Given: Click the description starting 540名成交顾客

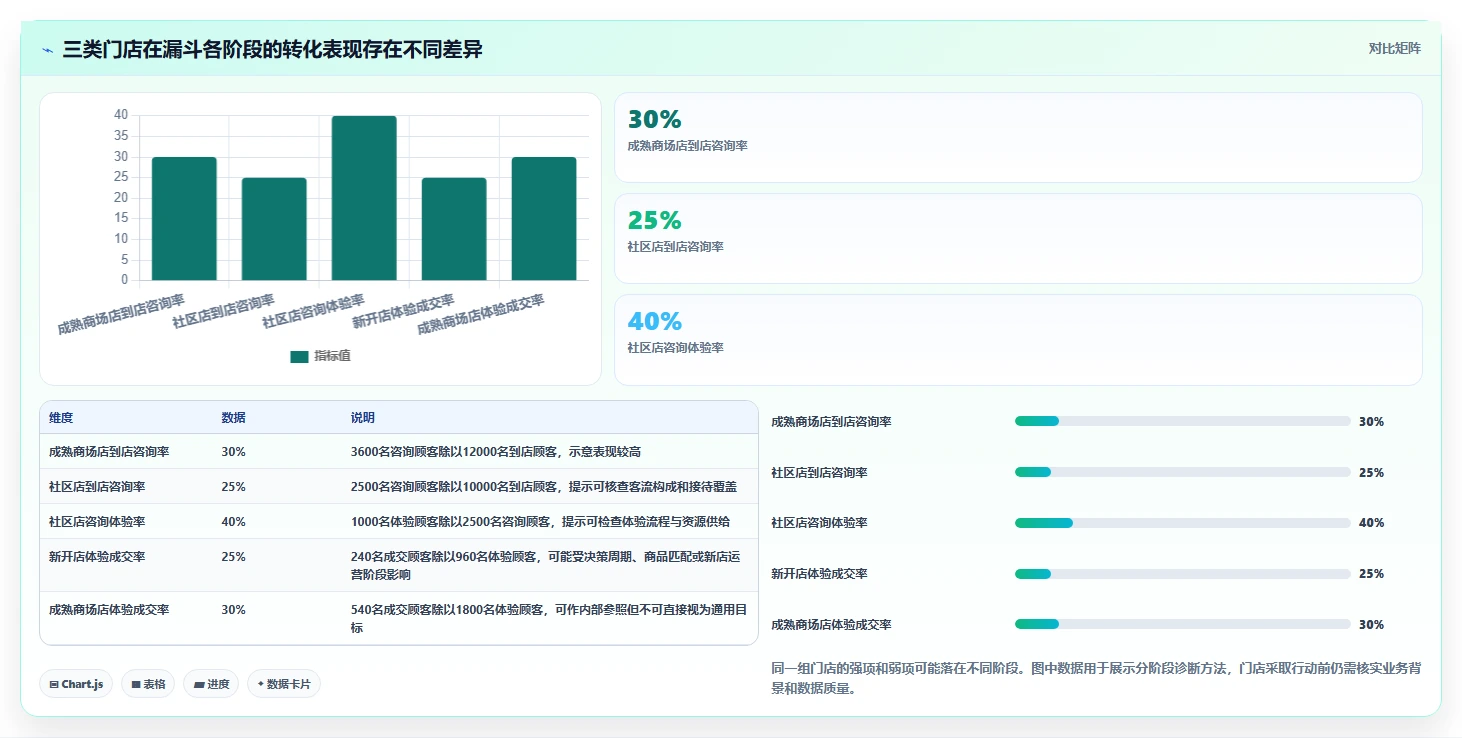Looking at the screenshot, I should point(548,619).
